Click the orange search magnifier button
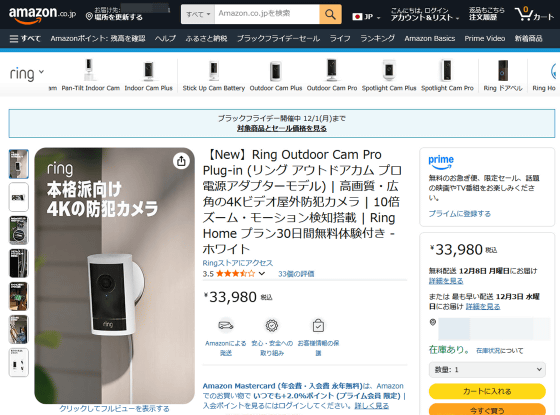 330,15
